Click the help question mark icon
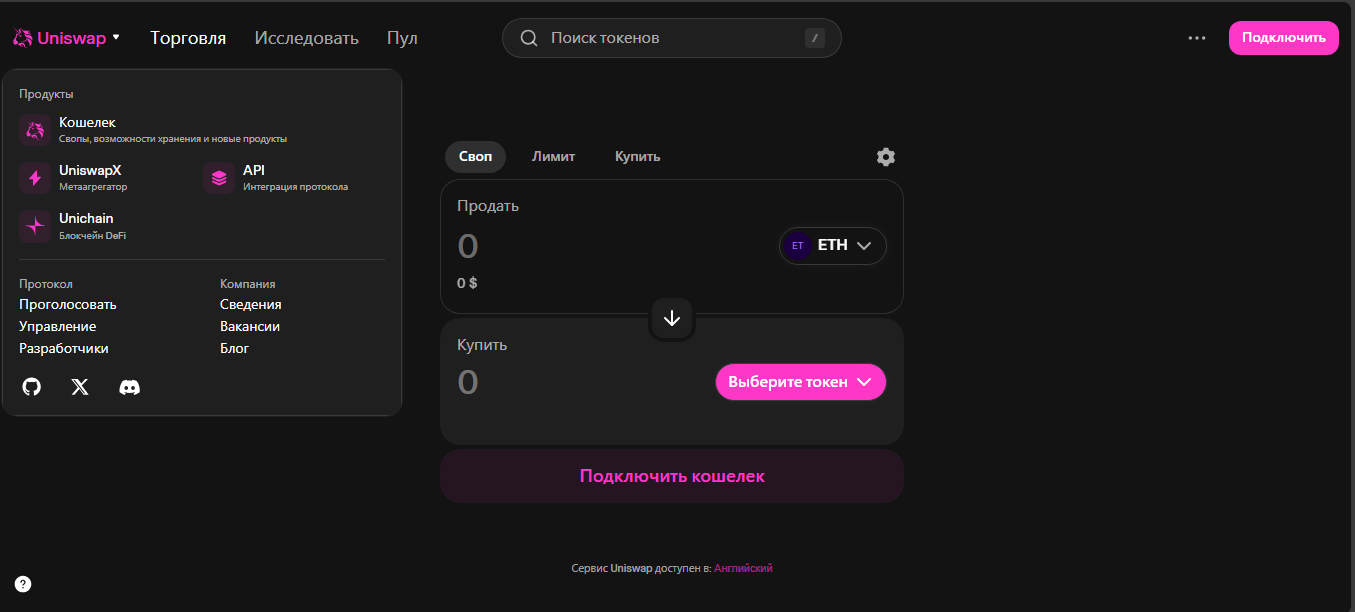This screenshot has width=1355, height=612. click(x=23, y=584)
